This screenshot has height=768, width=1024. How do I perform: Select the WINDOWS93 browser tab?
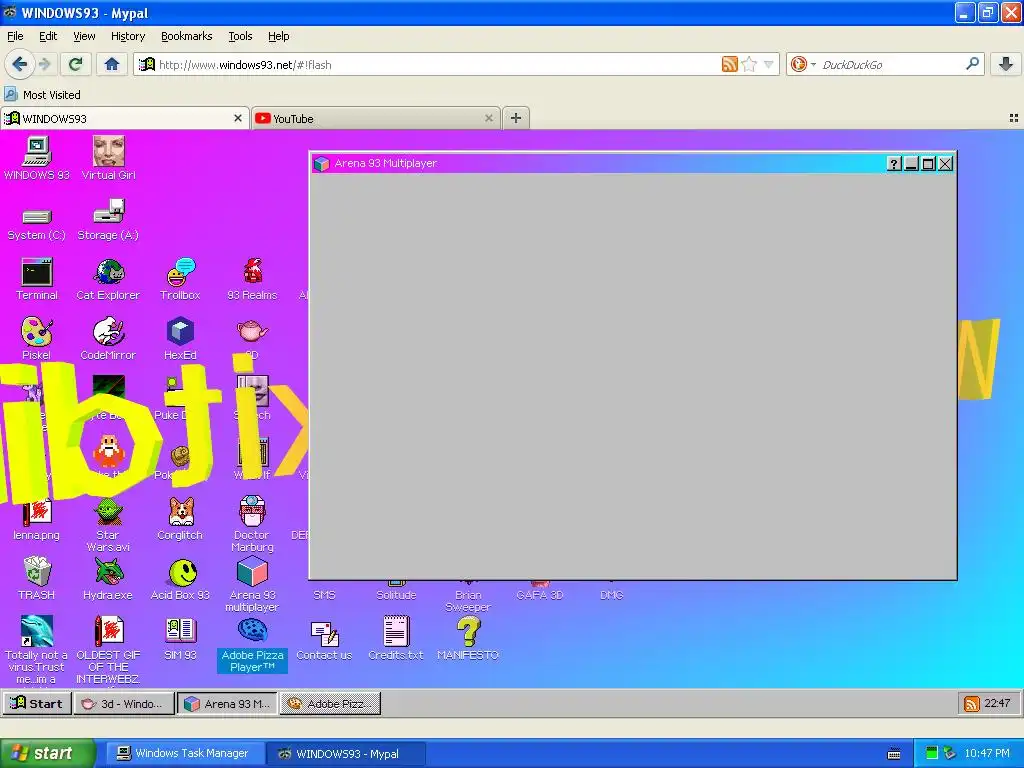pos(124,118)
